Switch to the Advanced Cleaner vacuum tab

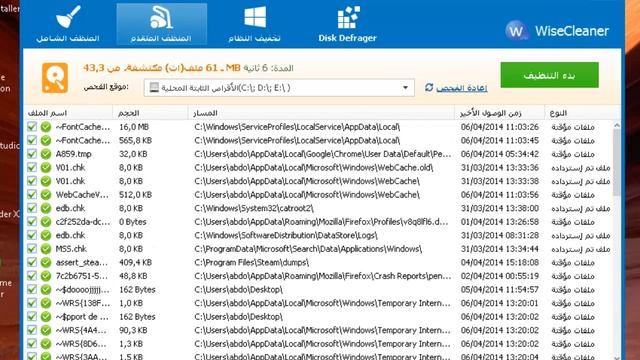161,24
